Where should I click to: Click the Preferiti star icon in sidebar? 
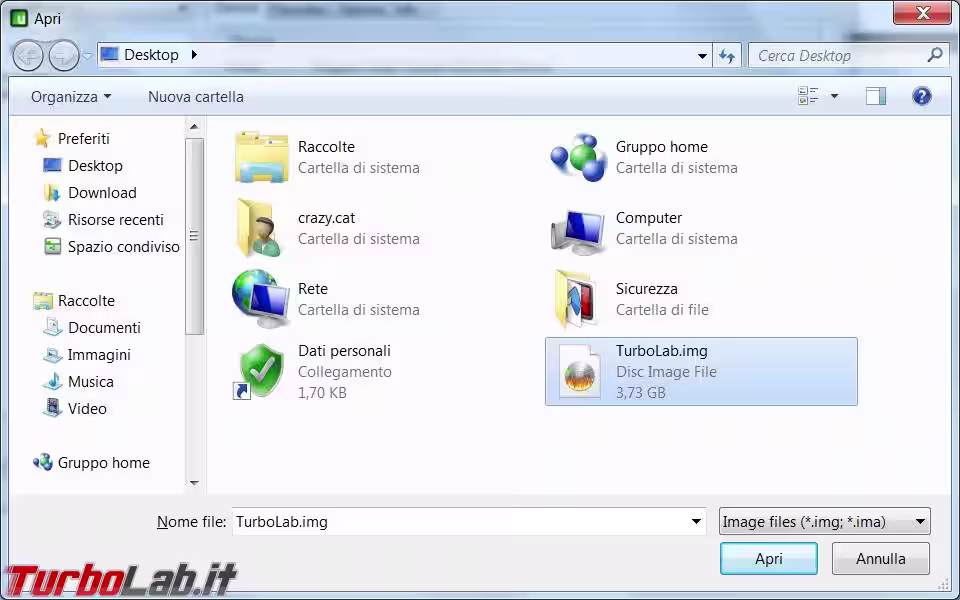[42, 138]
